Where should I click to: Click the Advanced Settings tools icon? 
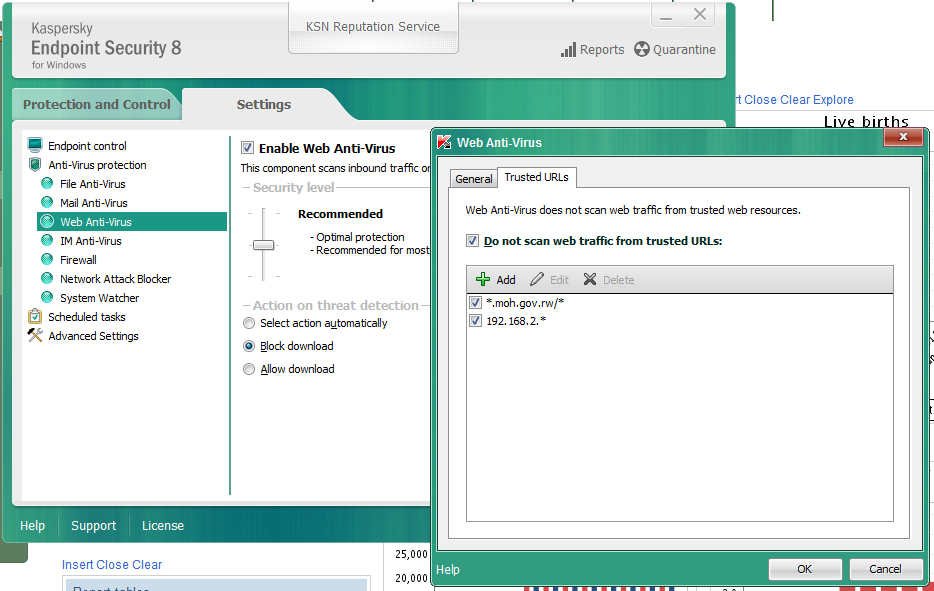(35, 335)
